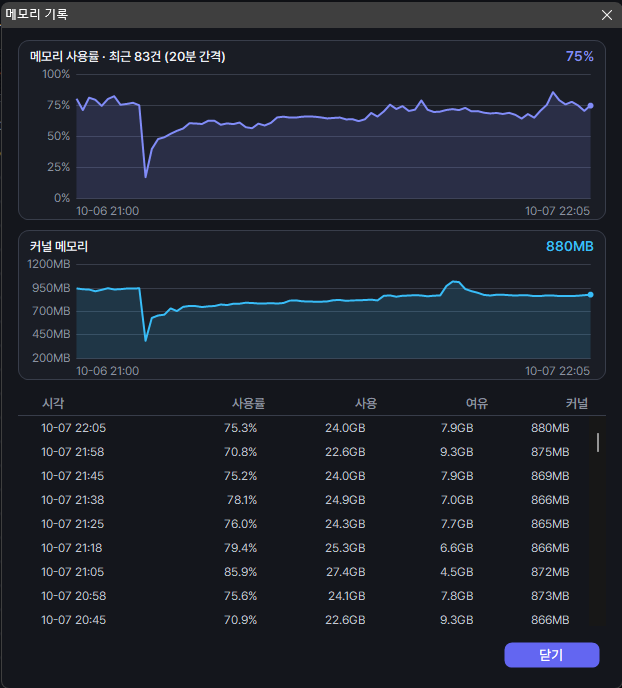Select the 10-07 21:25 row timestamp
The image size is (622, 688).
coord(73,524)
